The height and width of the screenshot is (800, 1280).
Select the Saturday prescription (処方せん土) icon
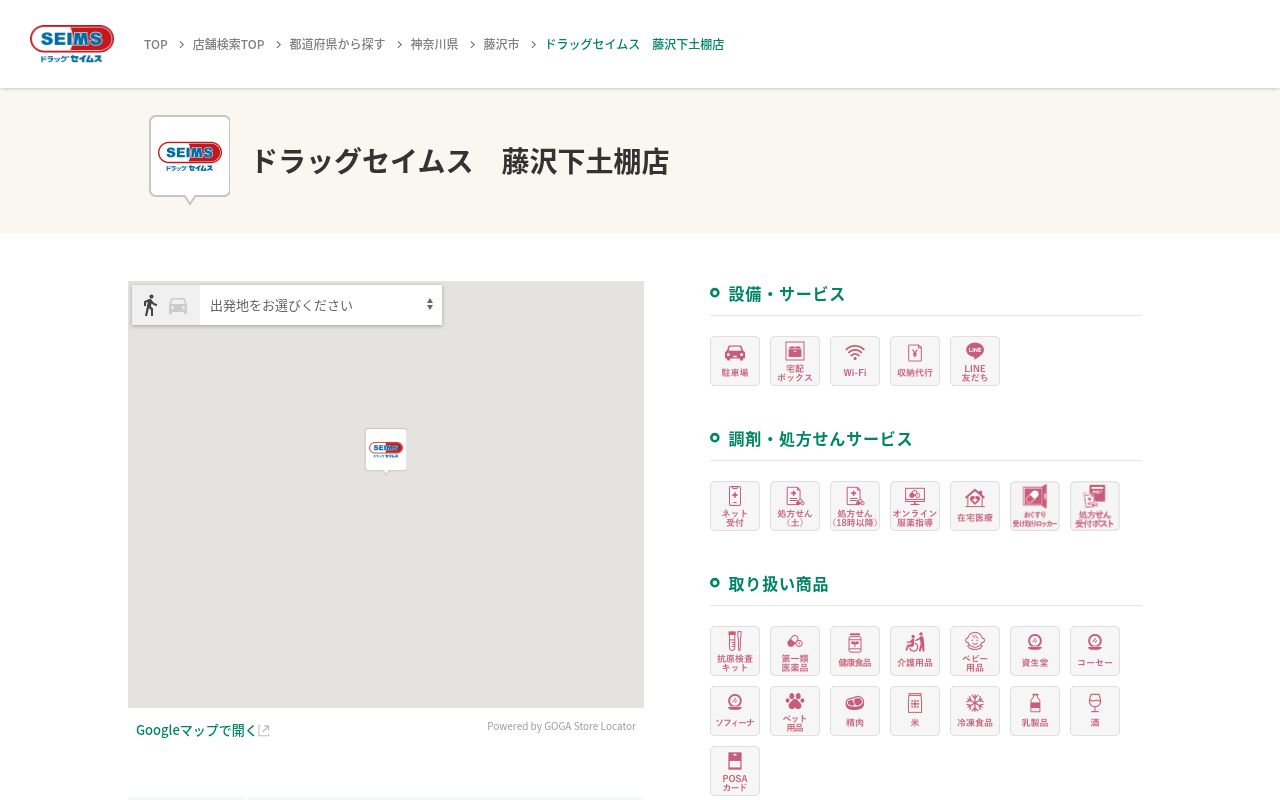click(795, 506)
